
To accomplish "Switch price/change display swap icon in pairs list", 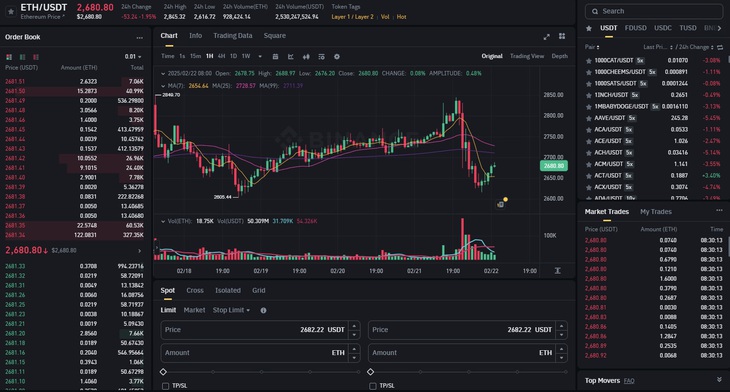I will (720, 47).
